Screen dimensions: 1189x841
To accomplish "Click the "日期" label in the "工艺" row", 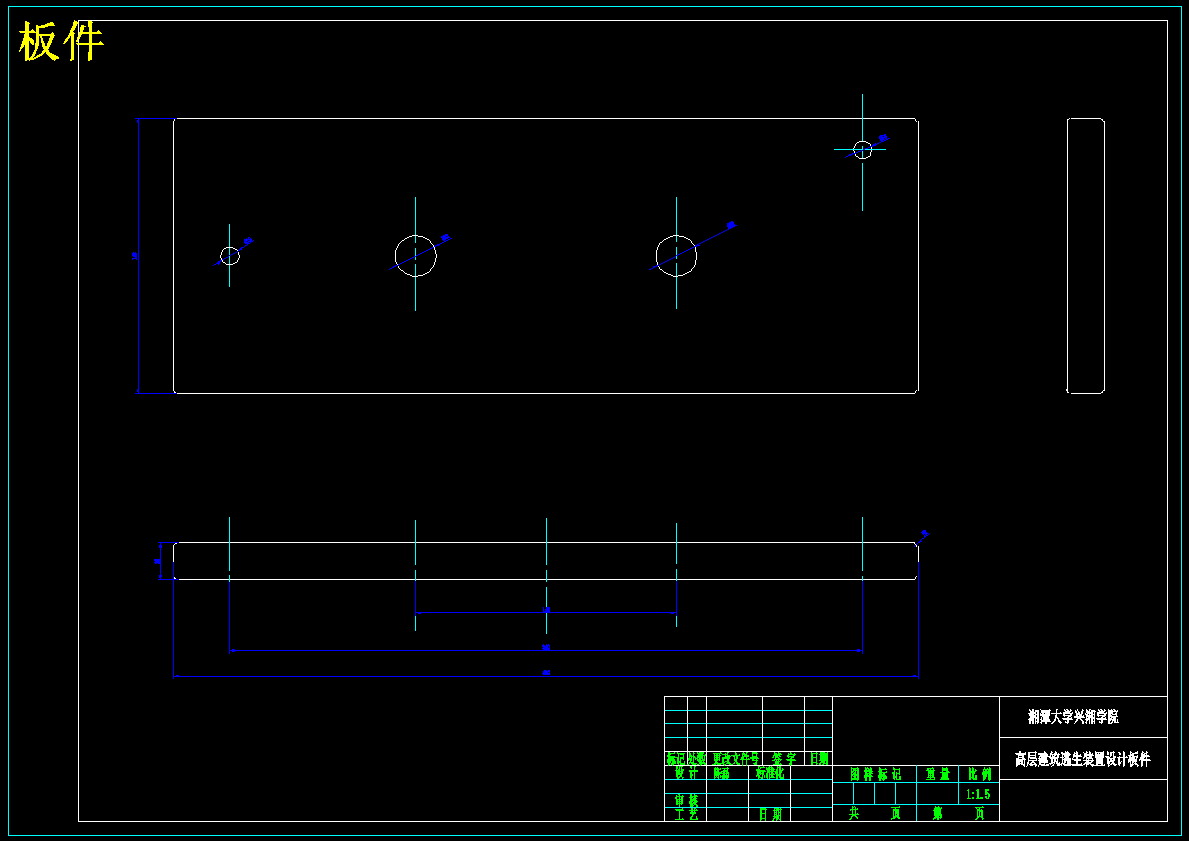I will [770, 814].
